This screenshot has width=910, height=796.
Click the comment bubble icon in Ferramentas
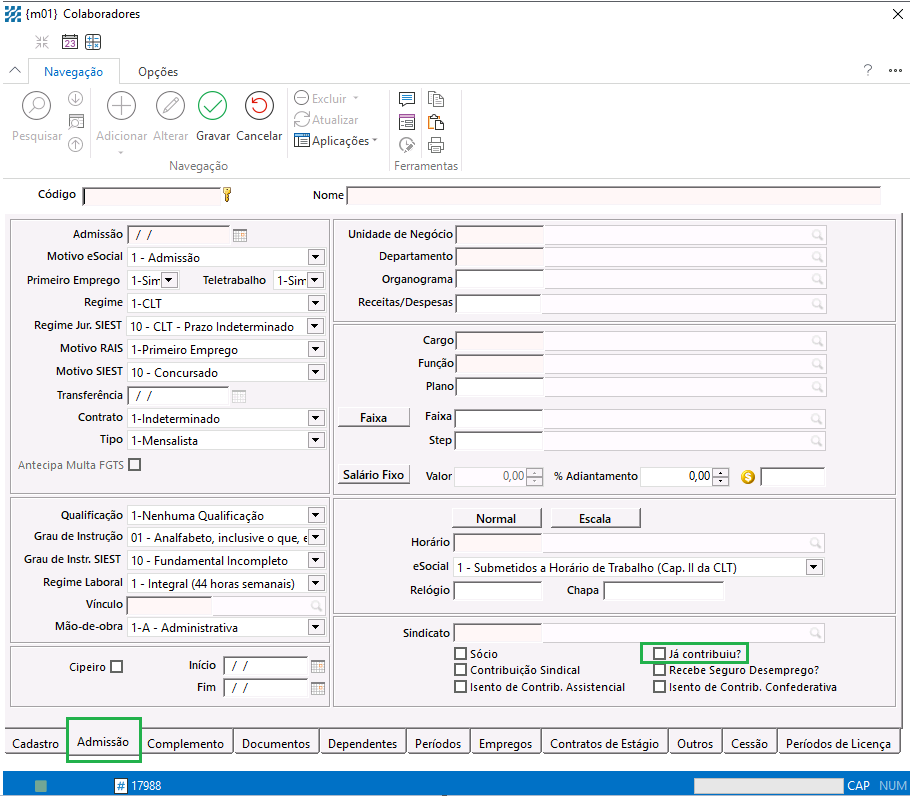coord(407,99)
